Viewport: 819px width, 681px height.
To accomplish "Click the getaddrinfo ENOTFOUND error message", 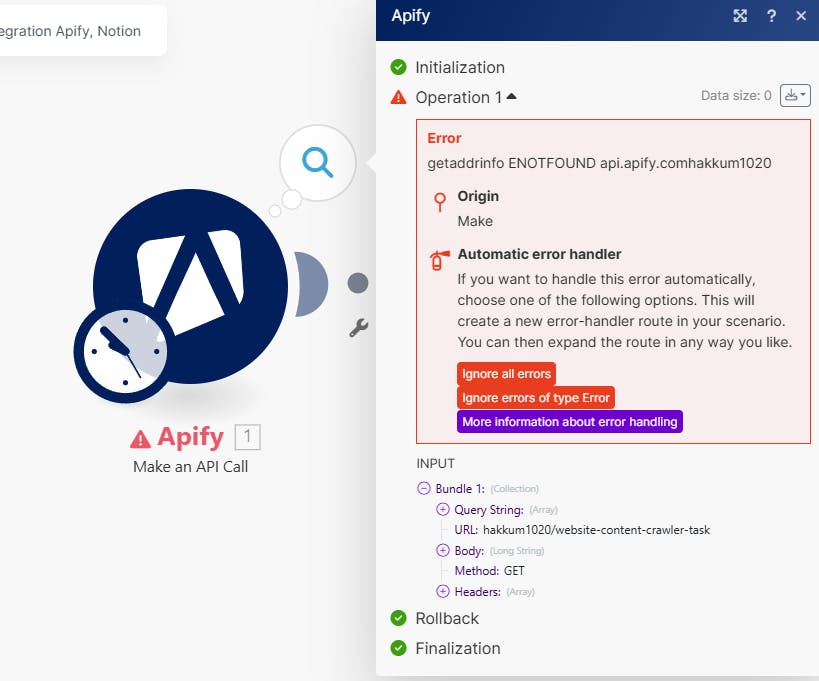I will [x=599, y=163].
